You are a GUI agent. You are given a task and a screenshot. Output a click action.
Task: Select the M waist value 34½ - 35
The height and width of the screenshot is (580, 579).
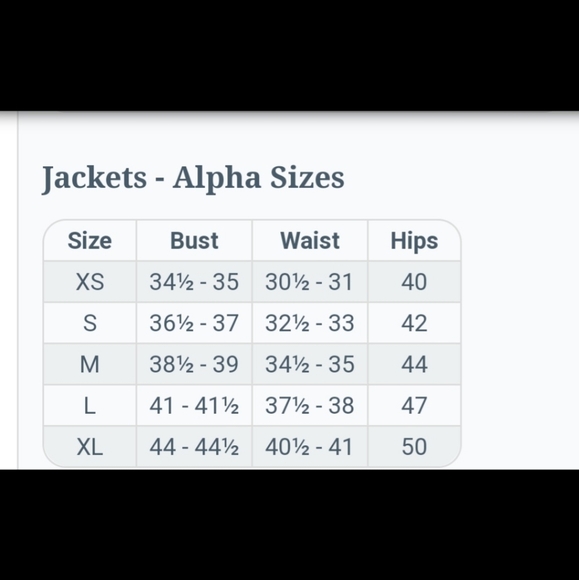coord(310,364)
